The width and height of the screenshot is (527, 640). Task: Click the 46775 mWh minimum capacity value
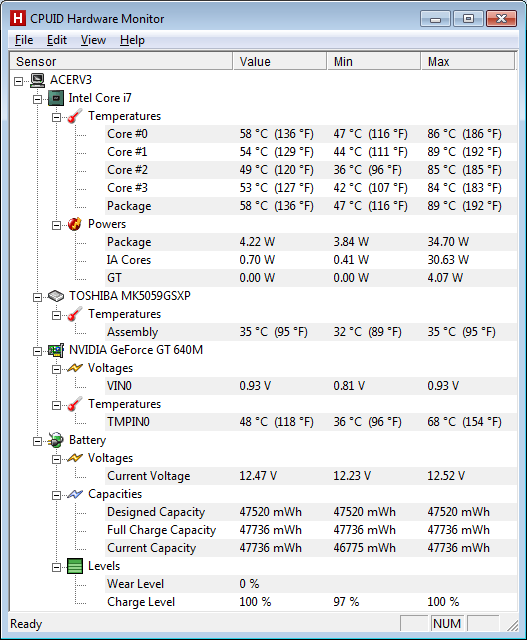click(365, 548)
